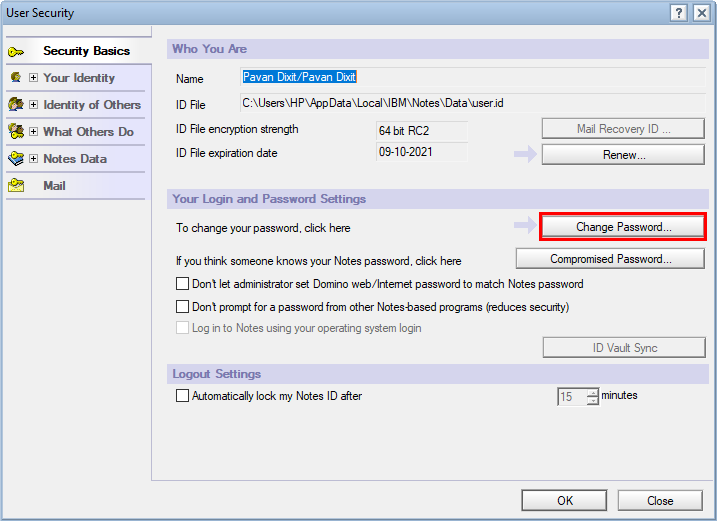The width and height of the screenshot is (717, 521).
Task: Expand the Notes Data tree node
Action: pos(33,159)
